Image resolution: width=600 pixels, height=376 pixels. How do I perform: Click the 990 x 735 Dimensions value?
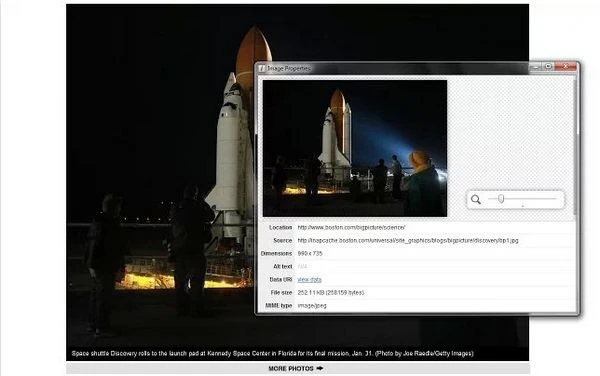(310, 254)
